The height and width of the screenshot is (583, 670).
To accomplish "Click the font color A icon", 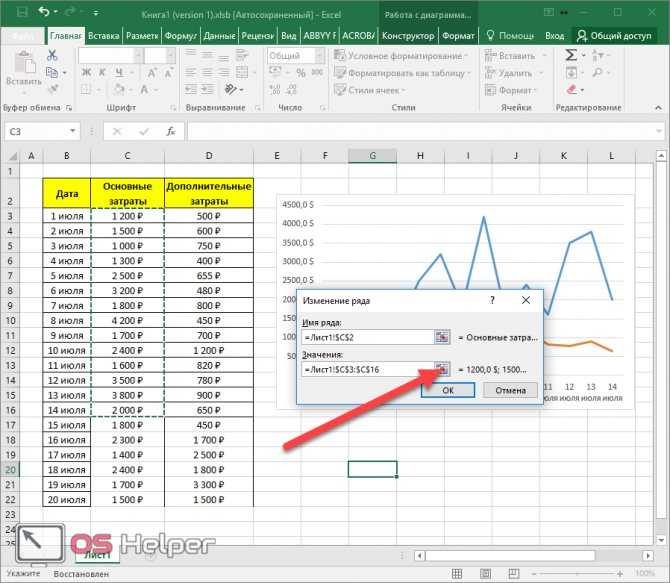I will coord(144,90).
